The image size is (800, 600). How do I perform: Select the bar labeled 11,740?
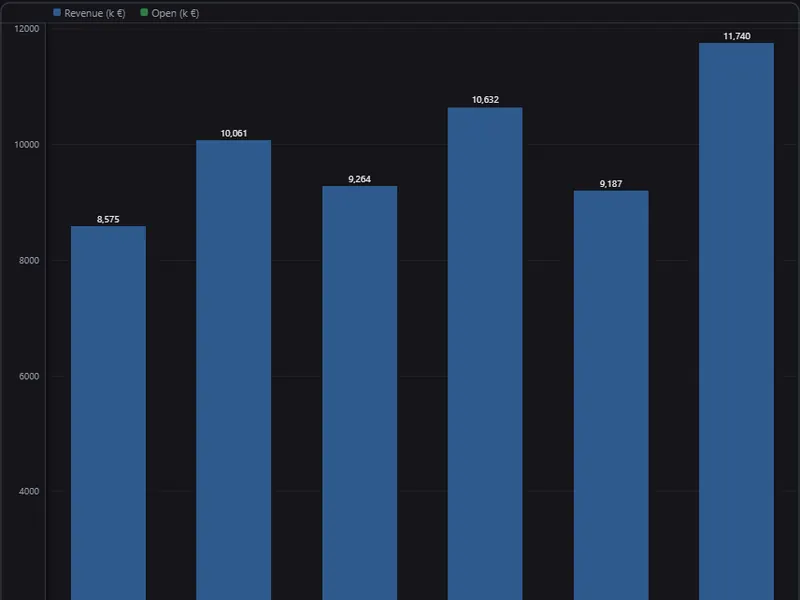pyautogui.click(x=737, y=321)
